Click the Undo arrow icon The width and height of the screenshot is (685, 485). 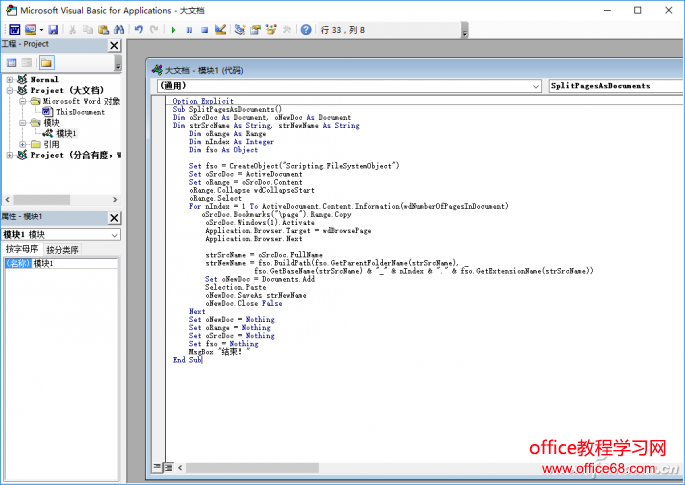(139, 30)
